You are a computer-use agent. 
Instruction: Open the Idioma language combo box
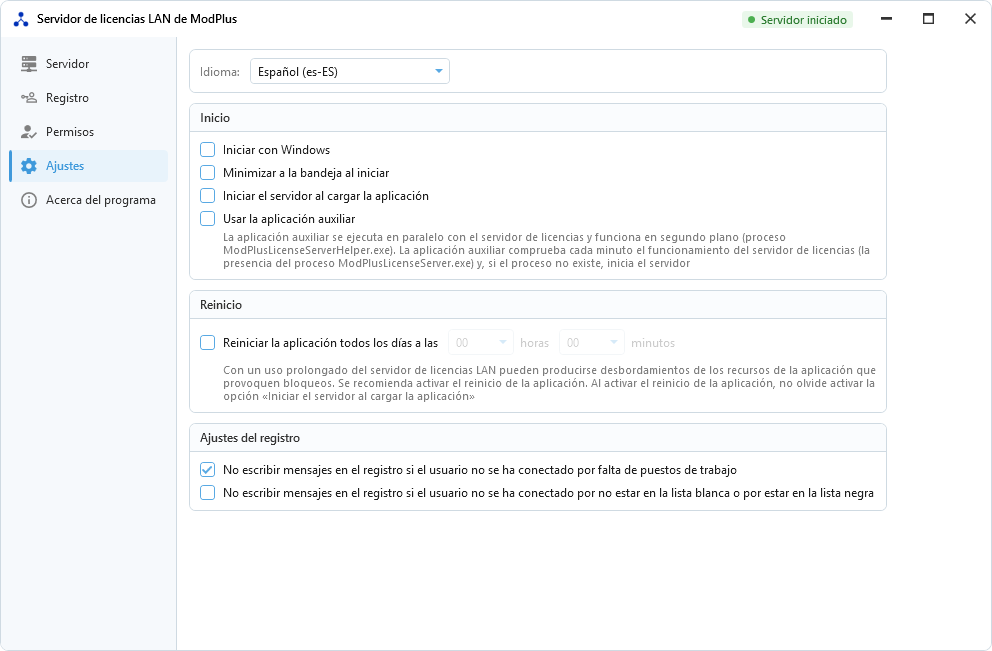[350, 71]
